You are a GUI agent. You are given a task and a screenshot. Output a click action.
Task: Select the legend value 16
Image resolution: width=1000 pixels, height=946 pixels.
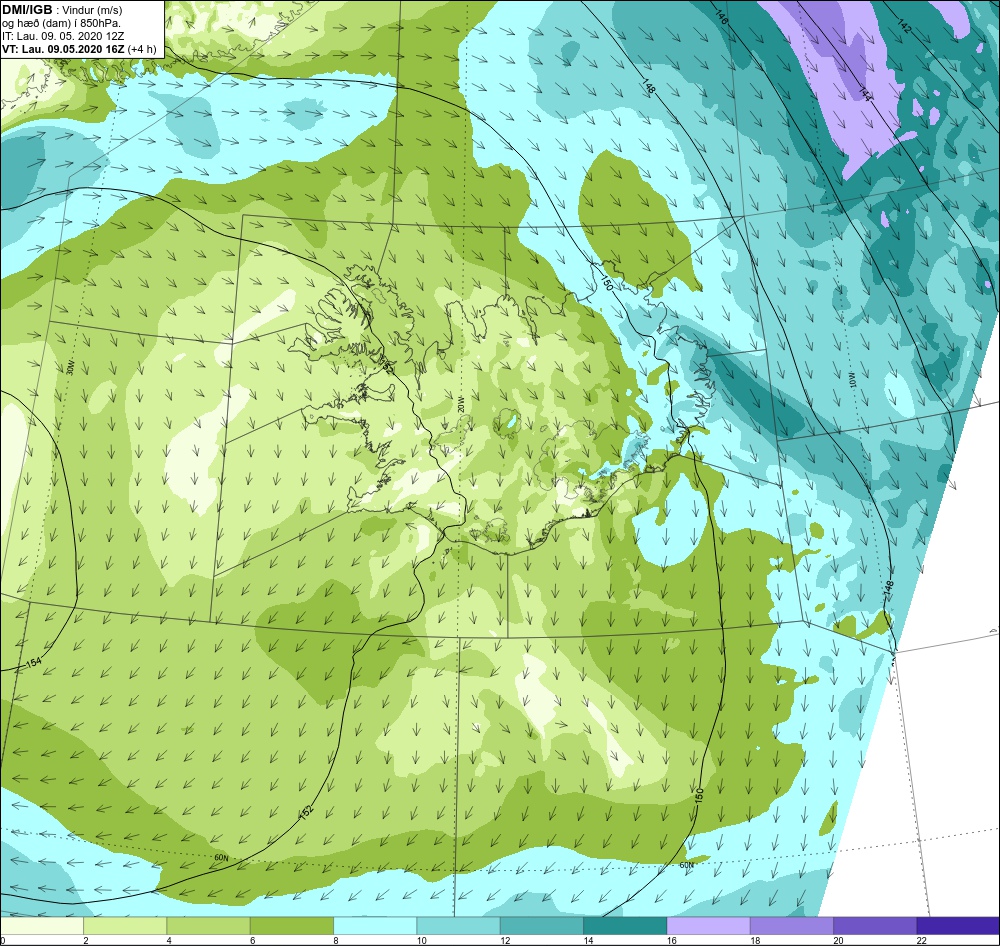tap(672, 940)
